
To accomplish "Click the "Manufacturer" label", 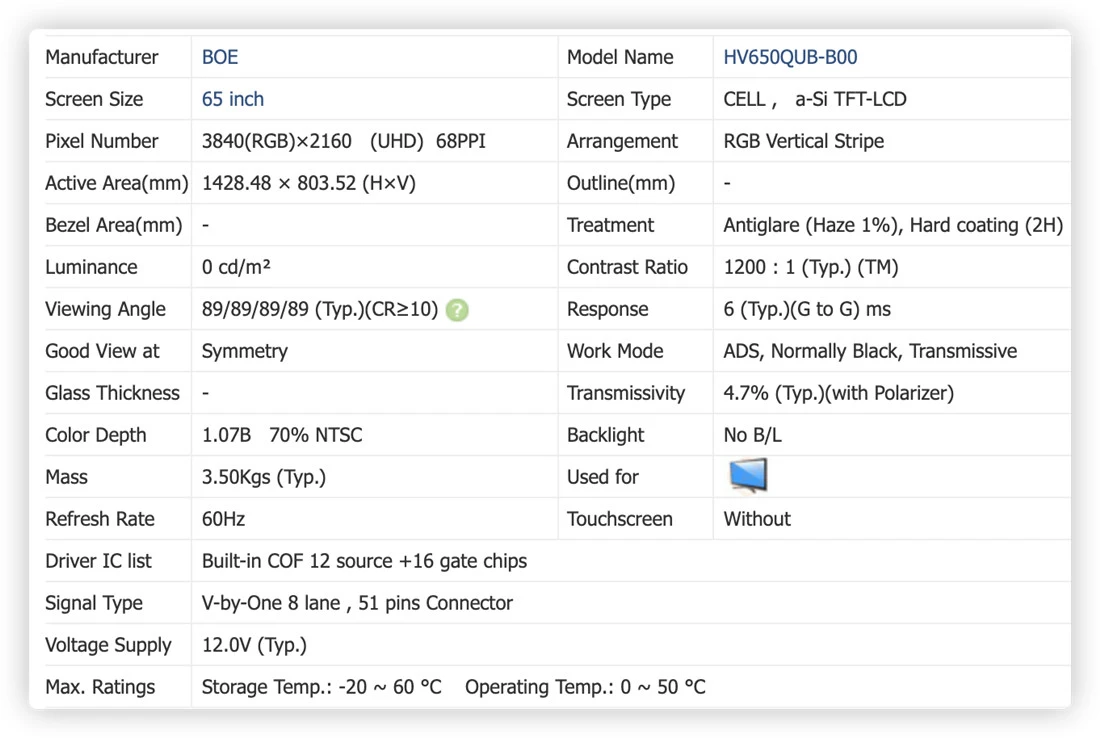I will [x=102, y=57].
